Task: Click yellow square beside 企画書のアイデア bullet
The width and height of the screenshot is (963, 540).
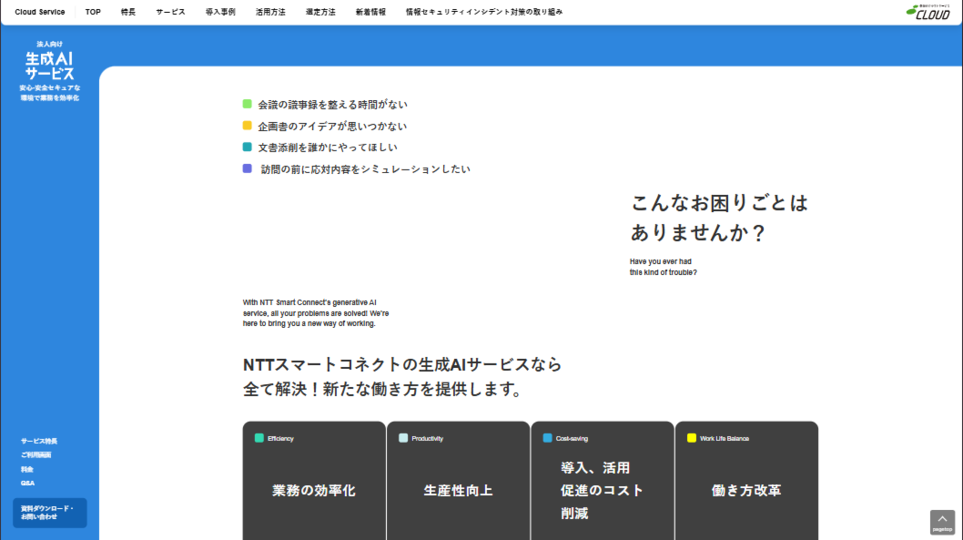Action: tap(247, 125)
